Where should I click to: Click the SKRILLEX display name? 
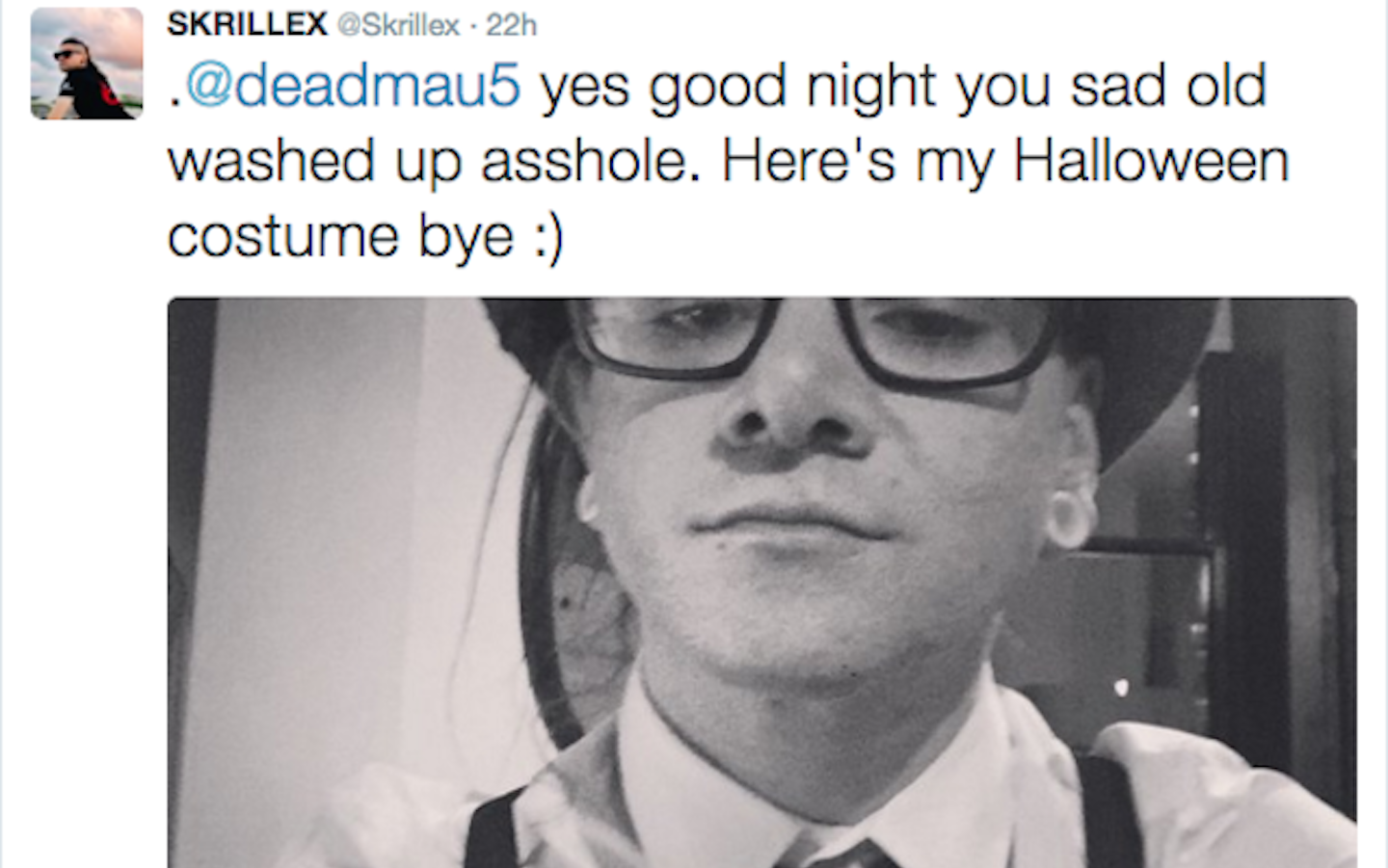[247, 24]
